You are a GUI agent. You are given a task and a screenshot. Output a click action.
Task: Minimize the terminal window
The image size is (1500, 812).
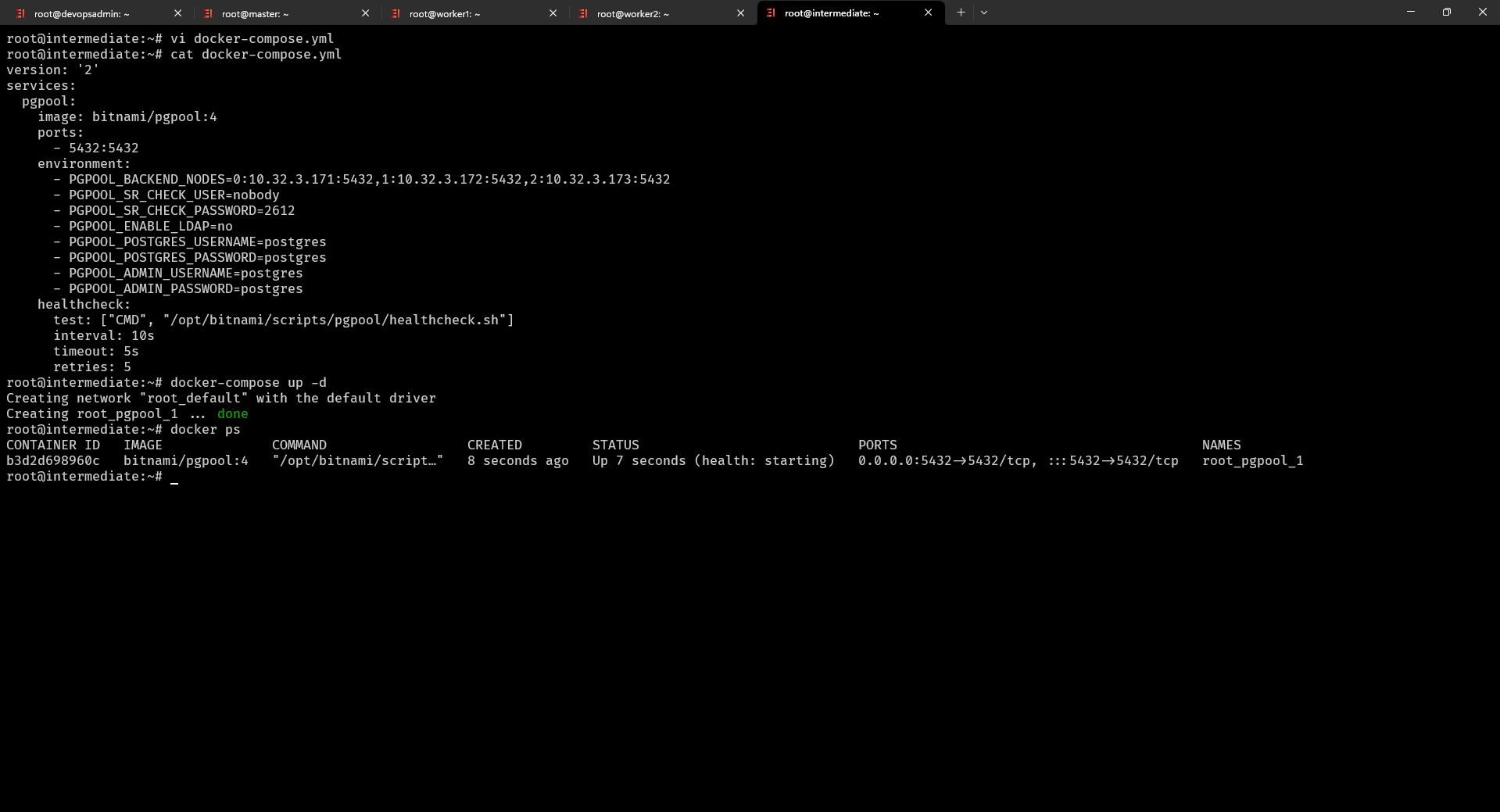(1411, 12)
